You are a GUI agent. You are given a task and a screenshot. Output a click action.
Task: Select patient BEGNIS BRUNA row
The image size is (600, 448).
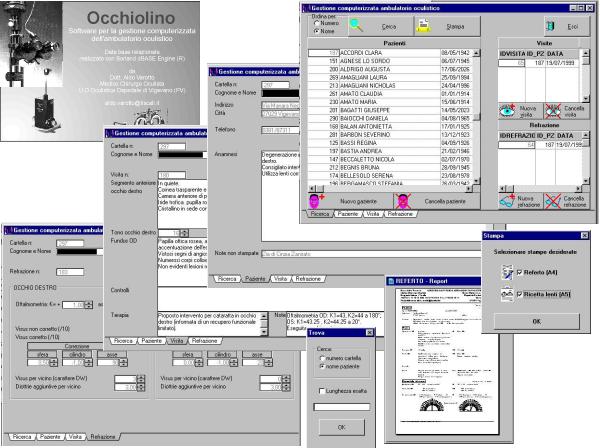pos(390,167)
